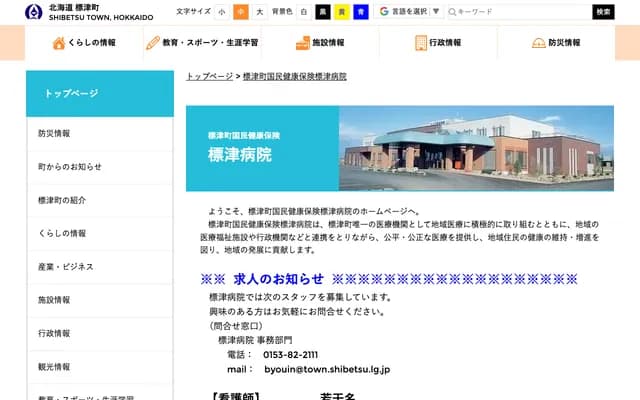Viewport: 640px width, 400px height.
Task: Choose the white (白) background color
Action: 304,12
